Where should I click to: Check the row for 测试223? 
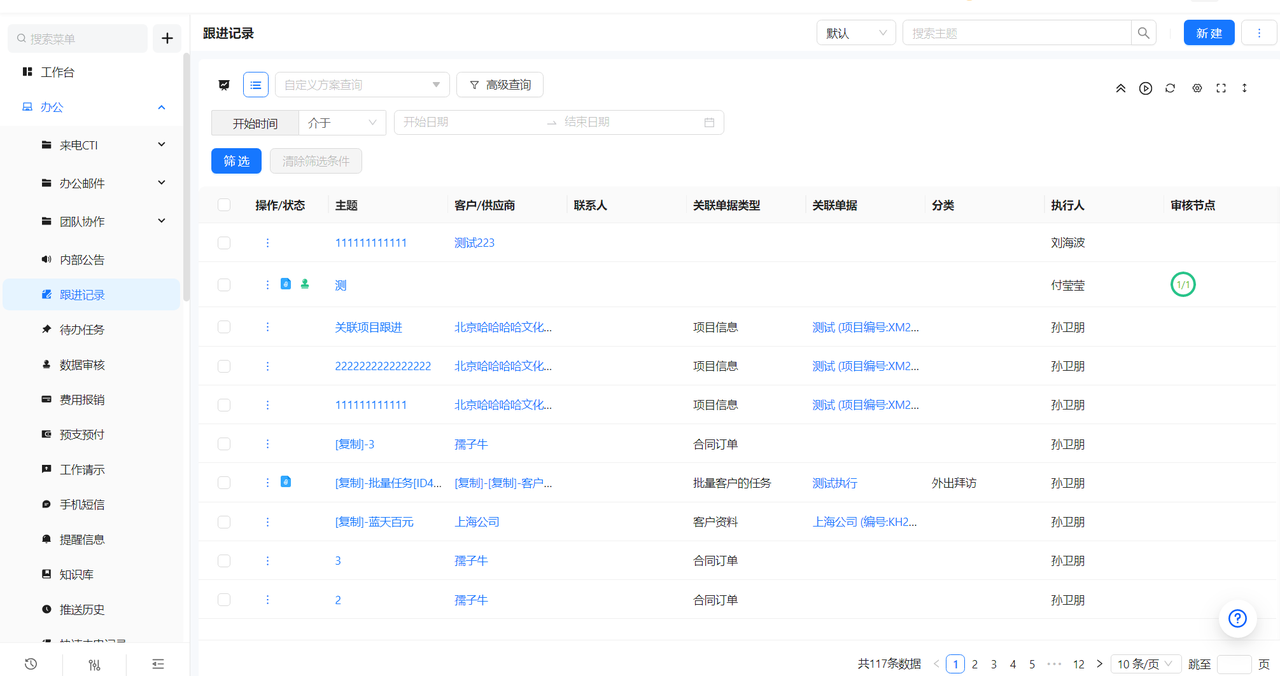(224, 243)
